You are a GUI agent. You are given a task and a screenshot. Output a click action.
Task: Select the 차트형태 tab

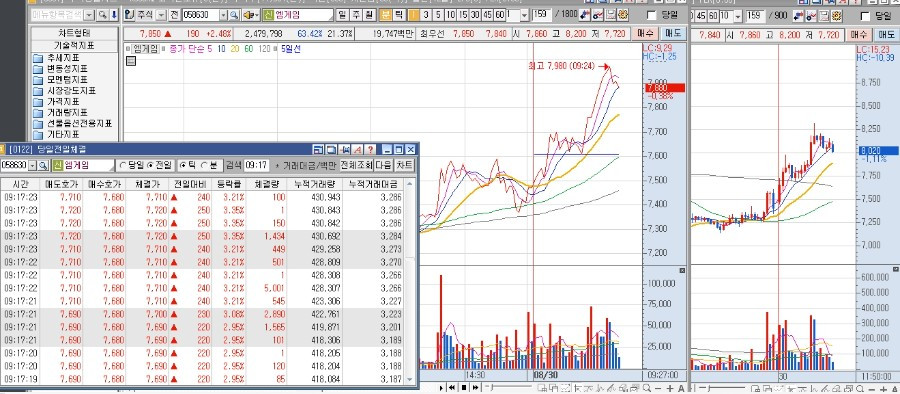coord(75,33)
